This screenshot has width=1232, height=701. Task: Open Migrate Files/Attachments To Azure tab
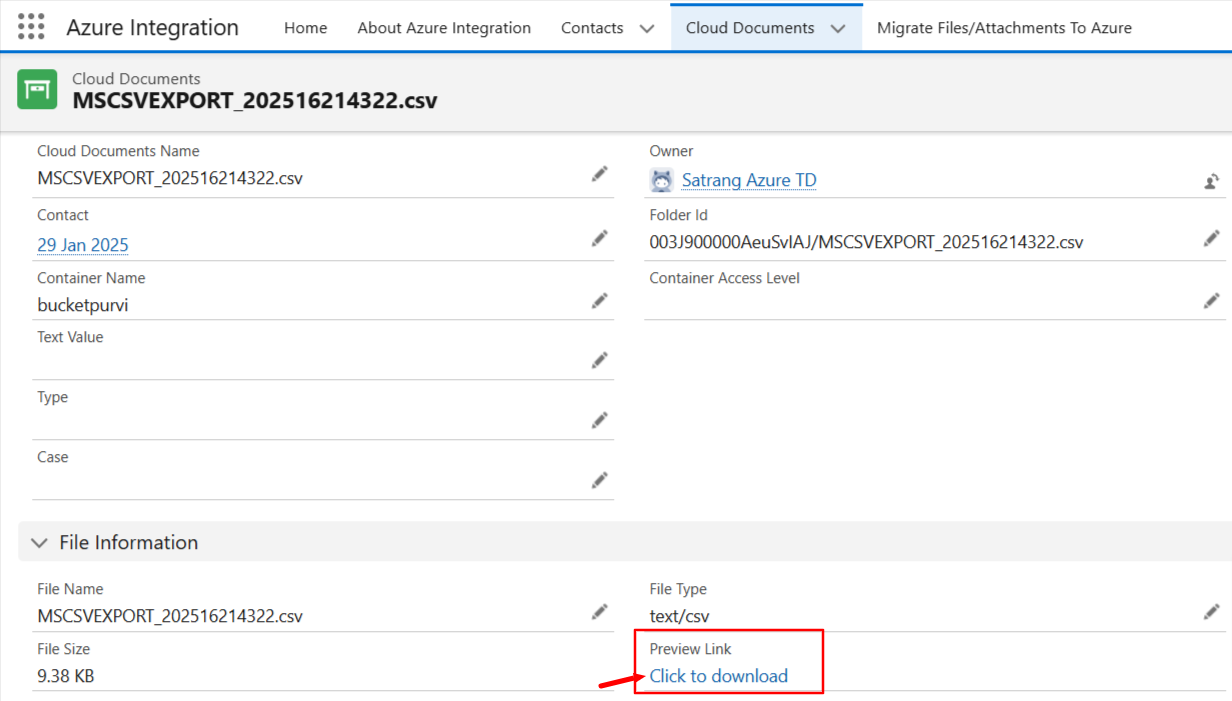point(1004,28)
